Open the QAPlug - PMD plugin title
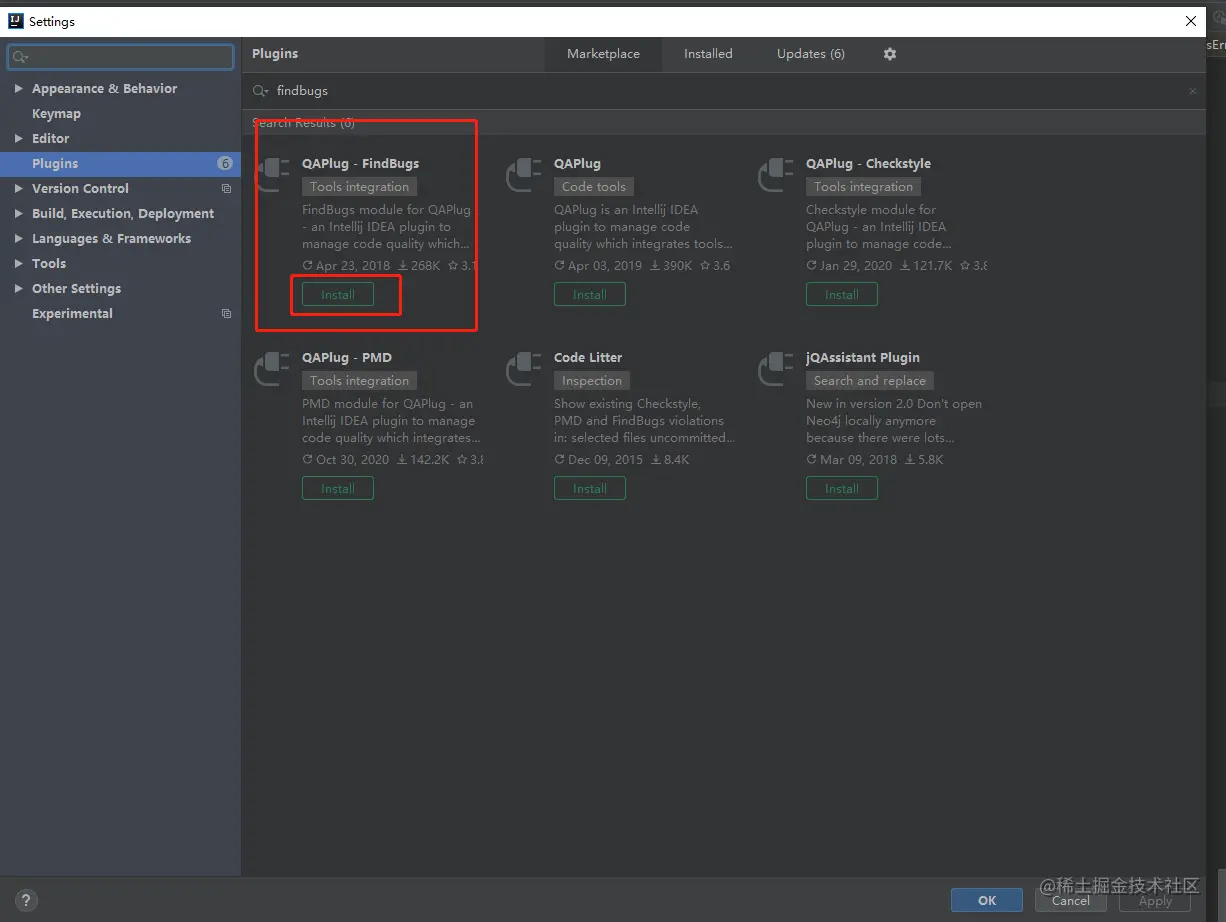 pos(347,358)
